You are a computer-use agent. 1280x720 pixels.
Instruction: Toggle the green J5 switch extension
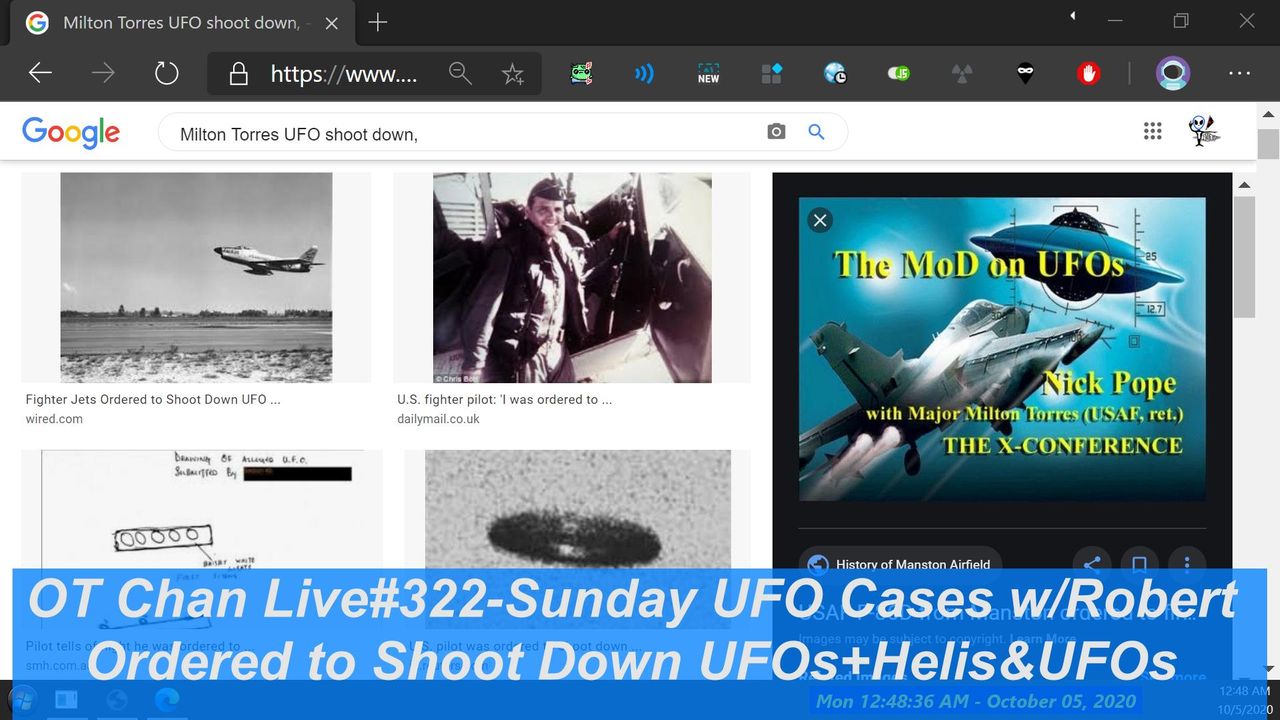click(899, 73)
